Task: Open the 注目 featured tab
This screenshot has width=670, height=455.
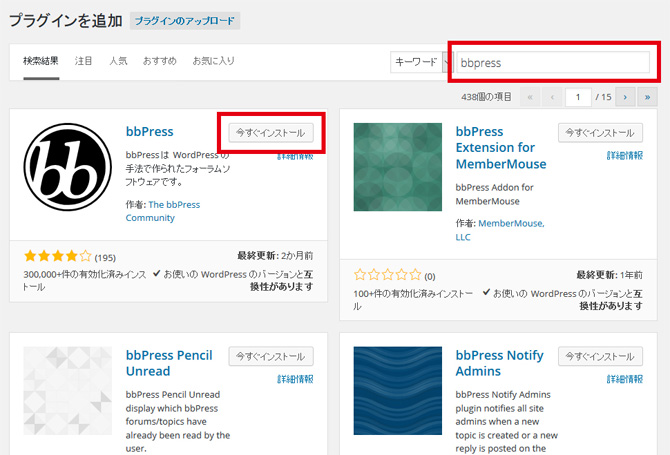Action: coord(83,61)
